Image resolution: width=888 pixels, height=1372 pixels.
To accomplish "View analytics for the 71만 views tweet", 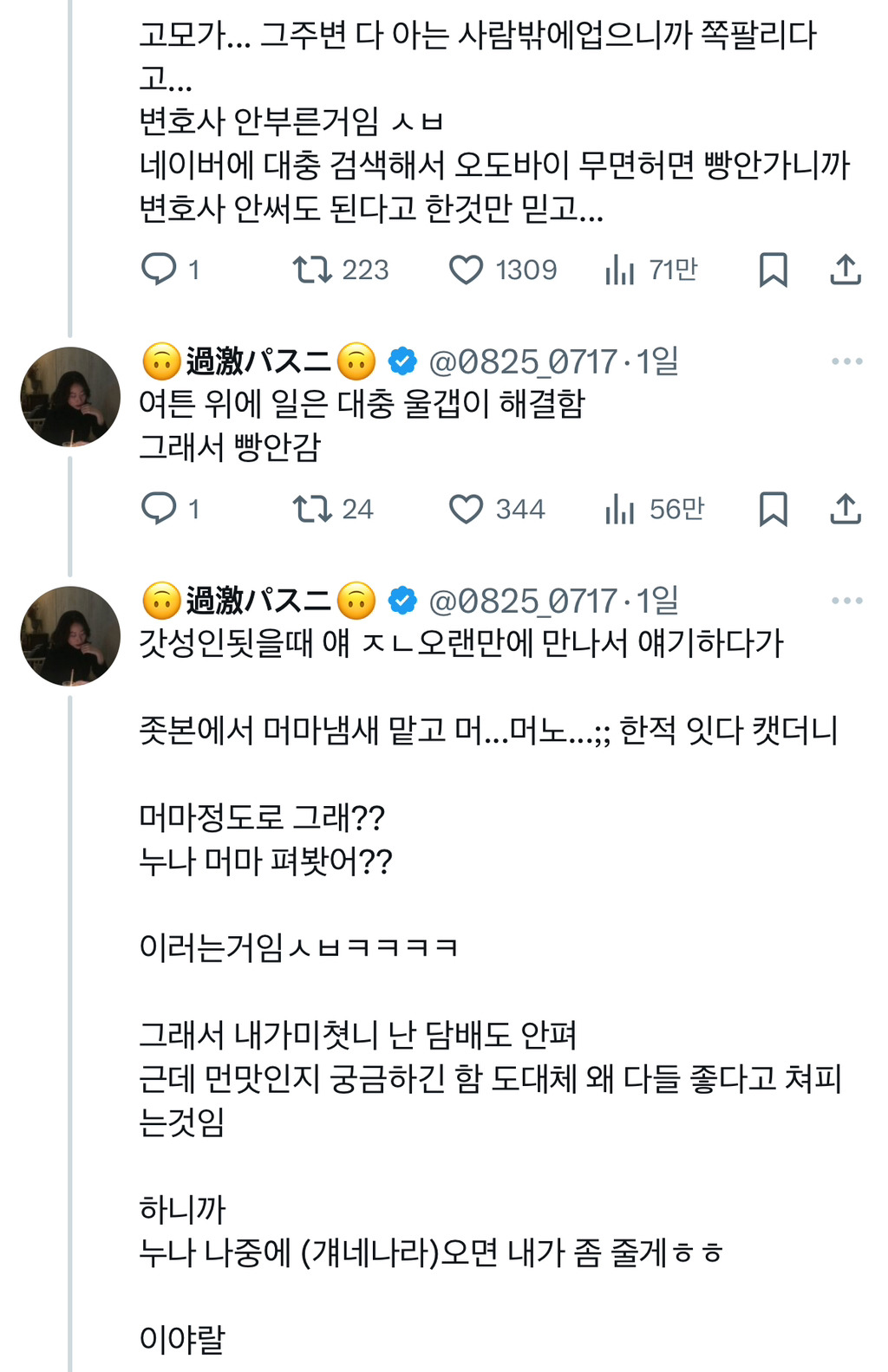I will tap(620, 270).
